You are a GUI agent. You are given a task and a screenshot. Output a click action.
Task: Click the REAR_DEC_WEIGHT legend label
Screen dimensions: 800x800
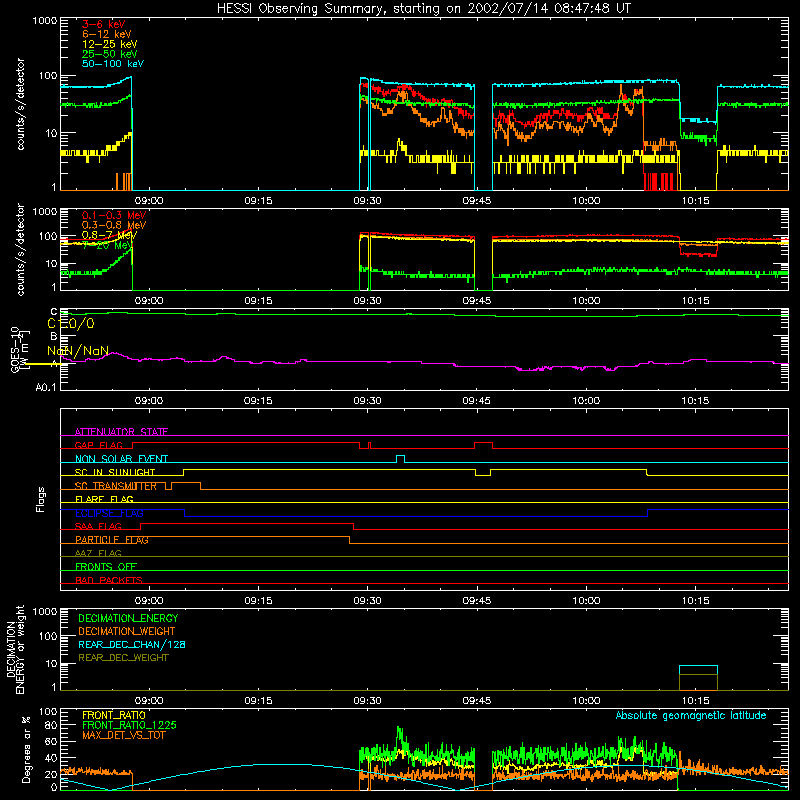pyautogui.click(x=123, y=658)
